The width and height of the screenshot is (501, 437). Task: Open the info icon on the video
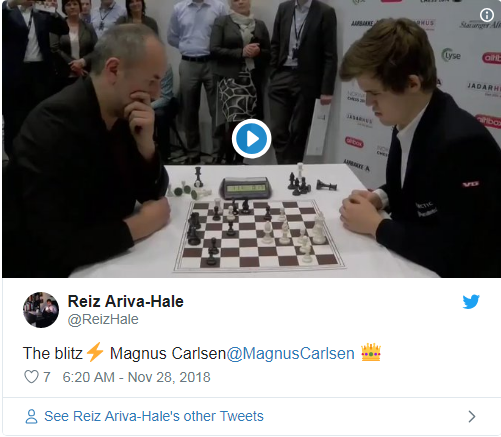click(487, 15)
